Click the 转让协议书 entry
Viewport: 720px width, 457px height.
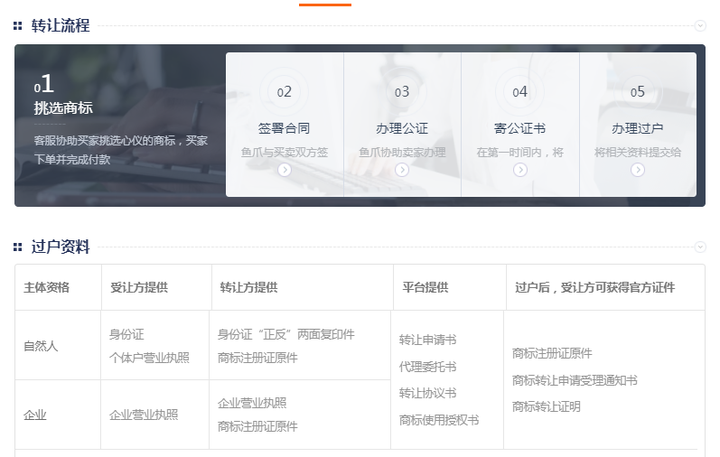(428, 393)
